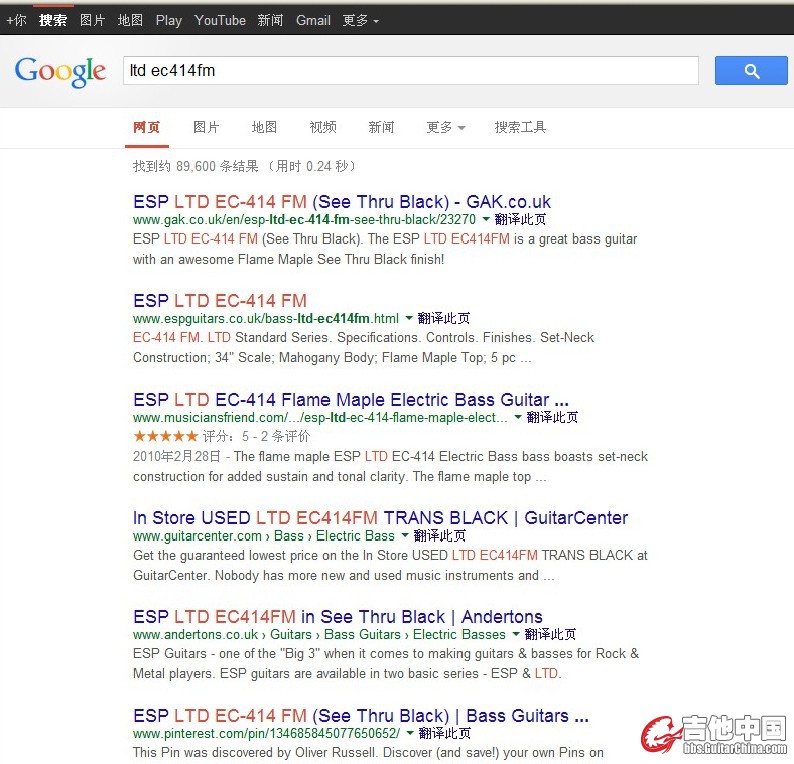Open 搜索工具 search tools
This screenshot has width=794, height=764.
520,127
